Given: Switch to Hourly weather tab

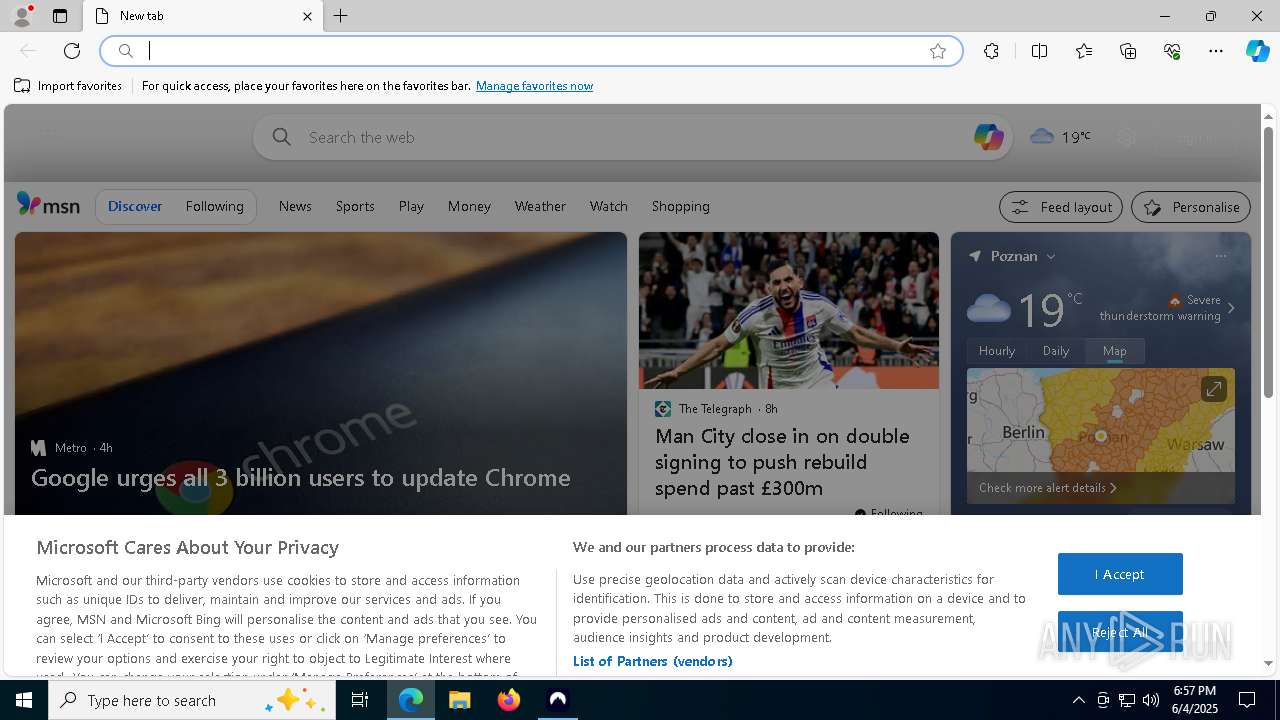Looking at the screenshot, I should pyautogui.click(x=997, y=351).
